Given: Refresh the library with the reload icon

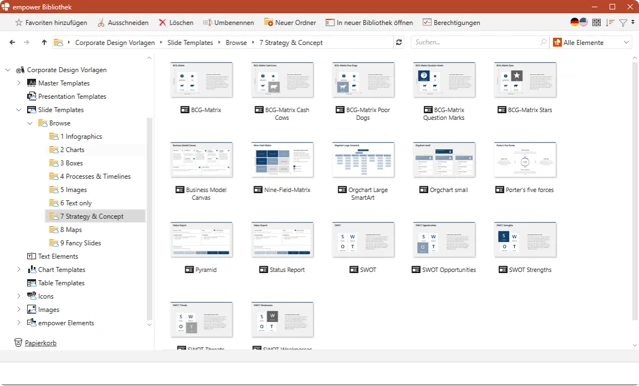Looking at the screenshot, I should pos(399,42).
